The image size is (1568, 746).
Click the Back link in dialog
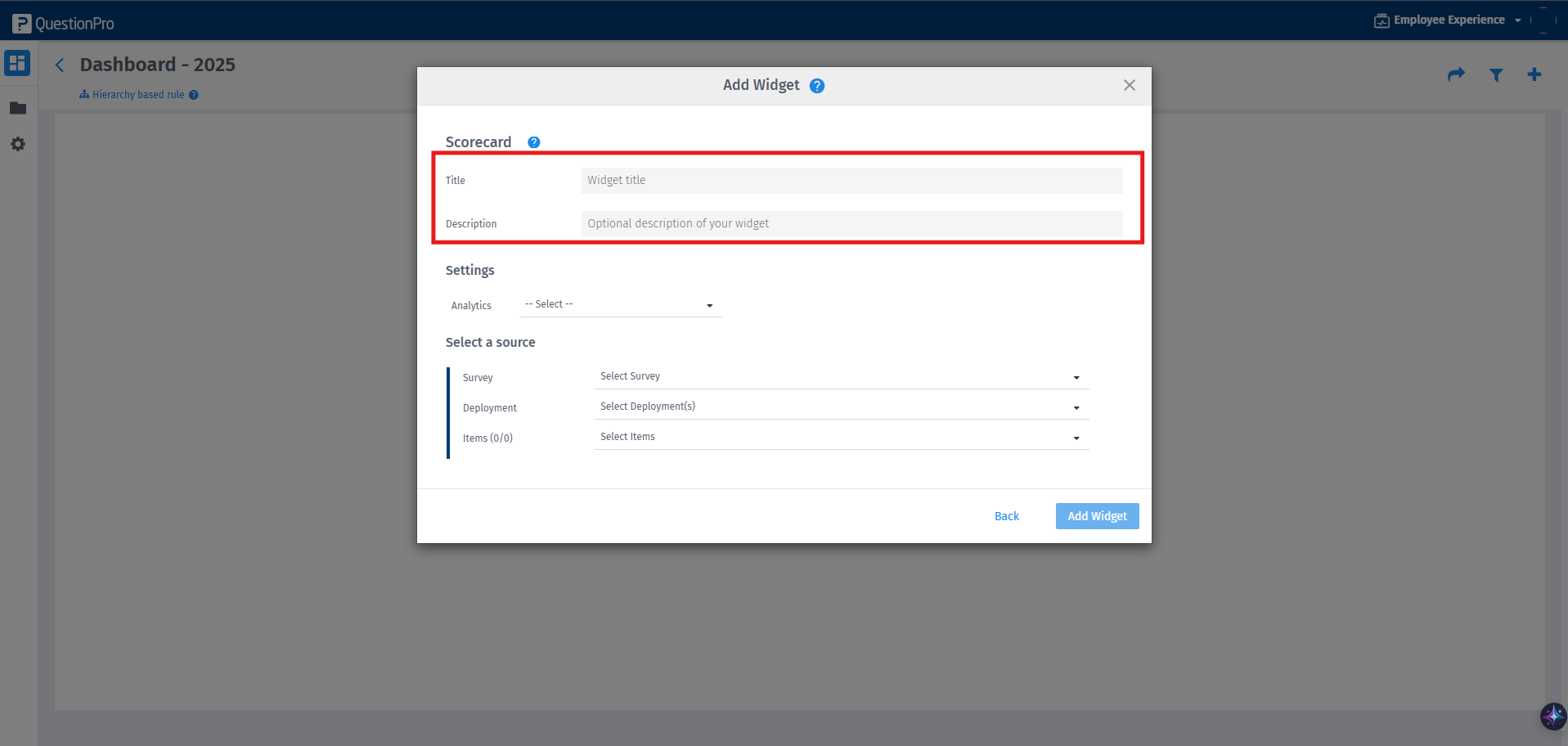pyautogui.click(x=1006, y=515)
